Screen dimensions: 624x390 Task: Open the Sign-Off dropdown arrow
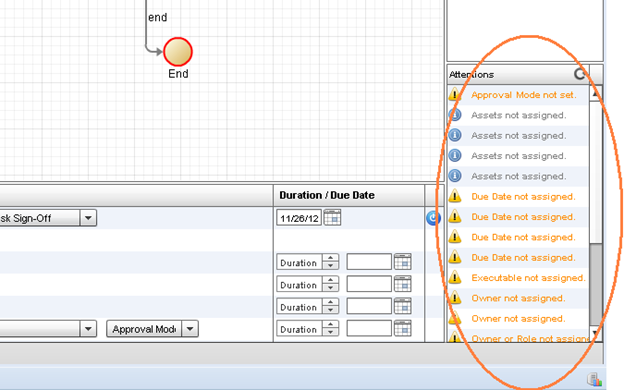click(88, 218)
